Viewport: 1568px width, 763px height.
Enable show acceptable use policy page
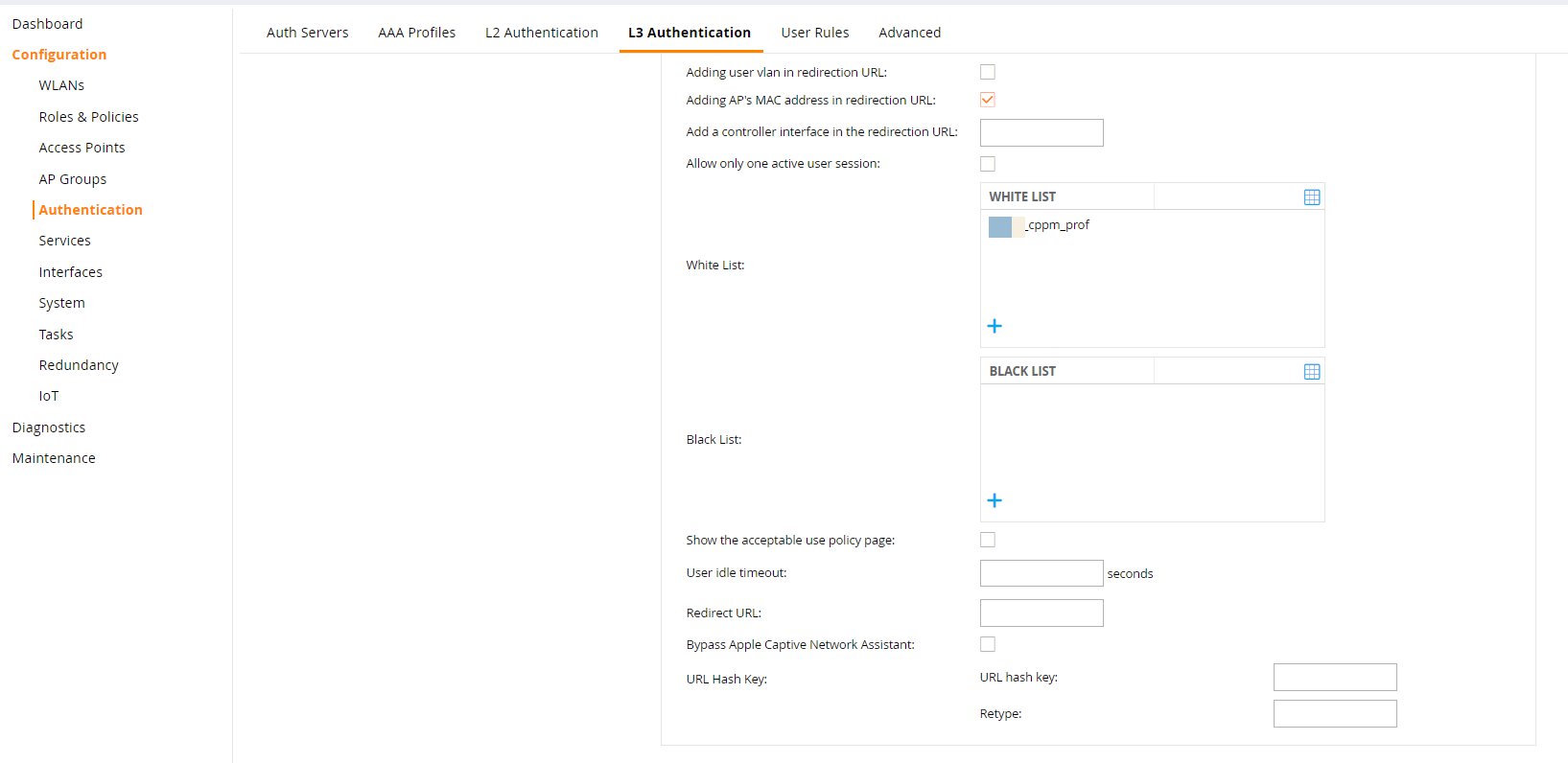(x=988, y=541)
